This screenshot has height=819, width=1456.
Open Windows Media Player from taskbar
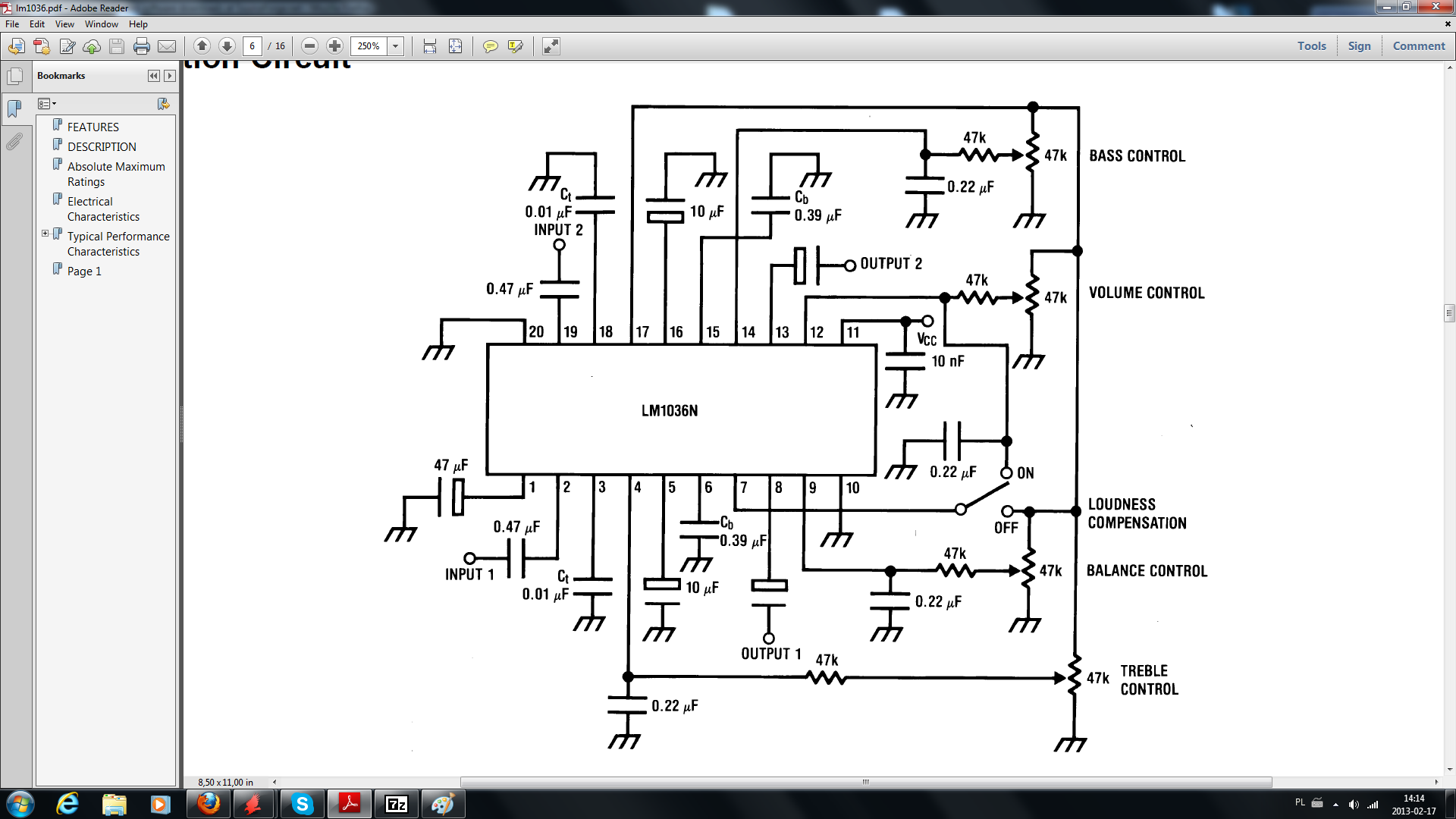[x=160, y=804]
